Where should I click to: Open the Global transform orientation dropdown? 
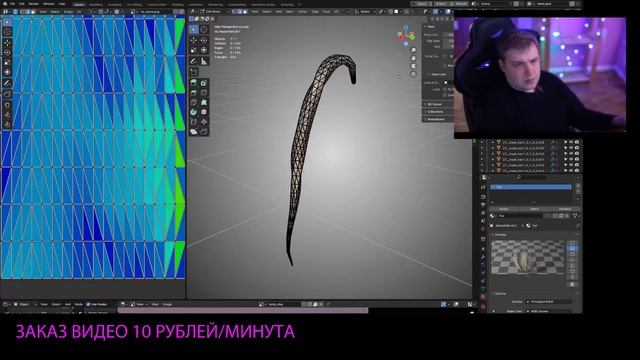pos(364,12)
